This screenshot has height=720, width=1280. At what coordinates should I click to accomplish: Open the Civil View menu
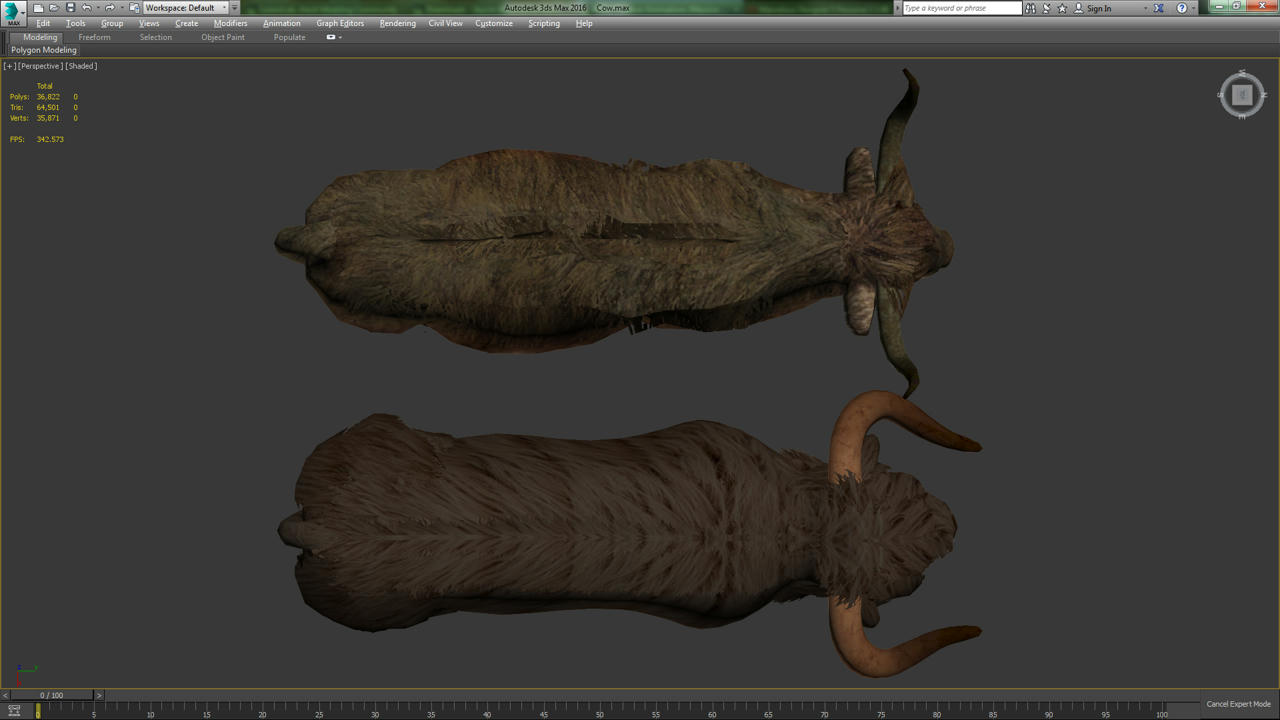click(x=446, y=23)
